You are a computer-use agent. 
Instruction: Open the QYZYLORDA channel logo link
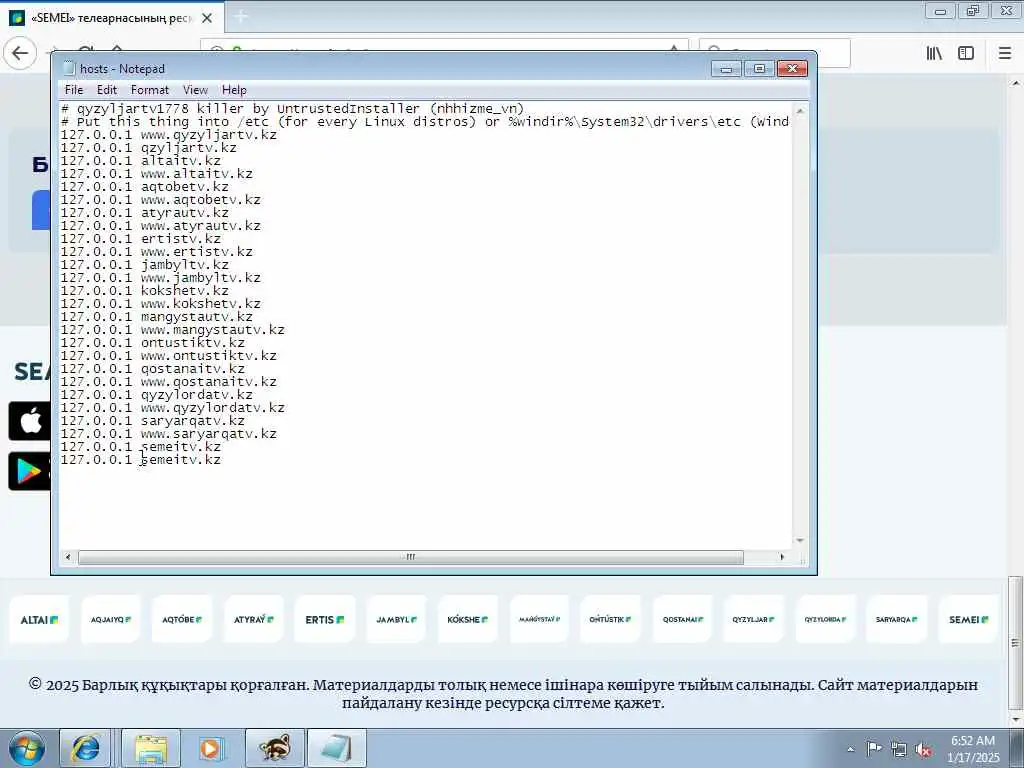click(825, 619)
